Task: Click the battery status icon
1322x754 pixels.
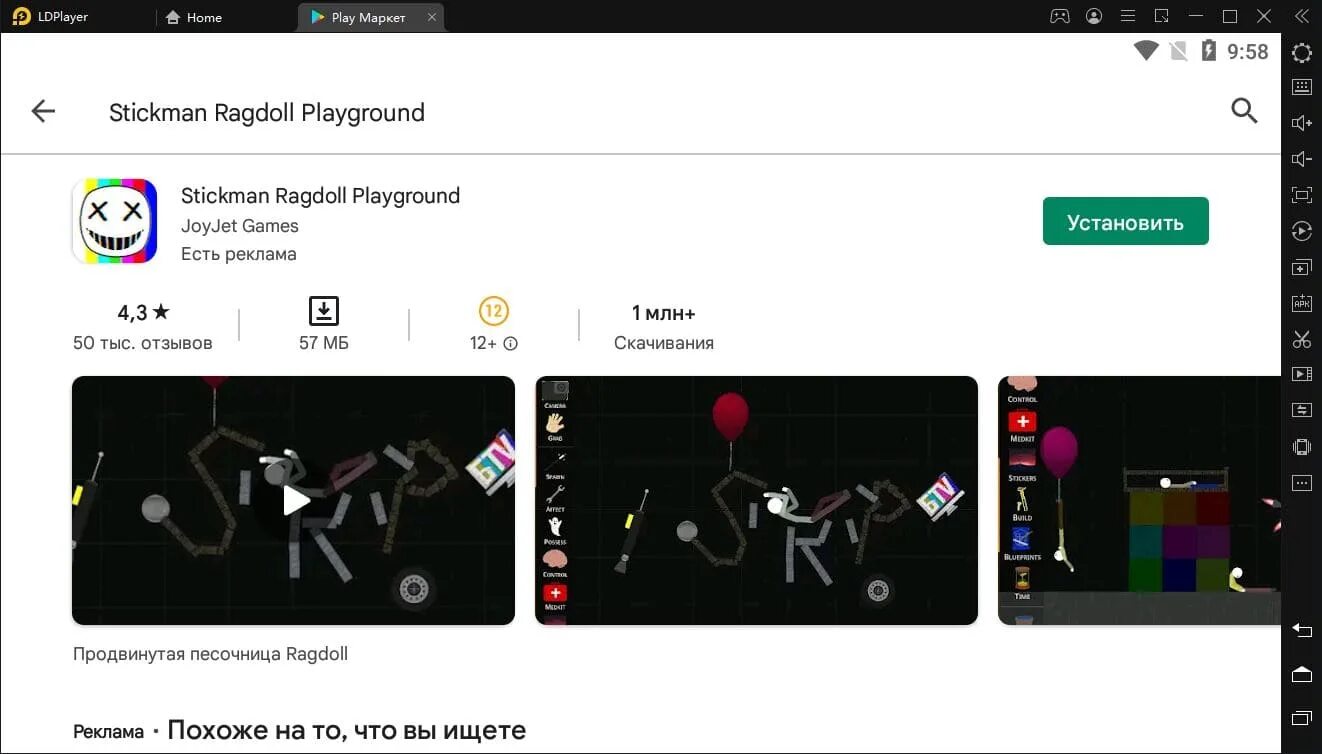Action: [x=1209, y=51]
